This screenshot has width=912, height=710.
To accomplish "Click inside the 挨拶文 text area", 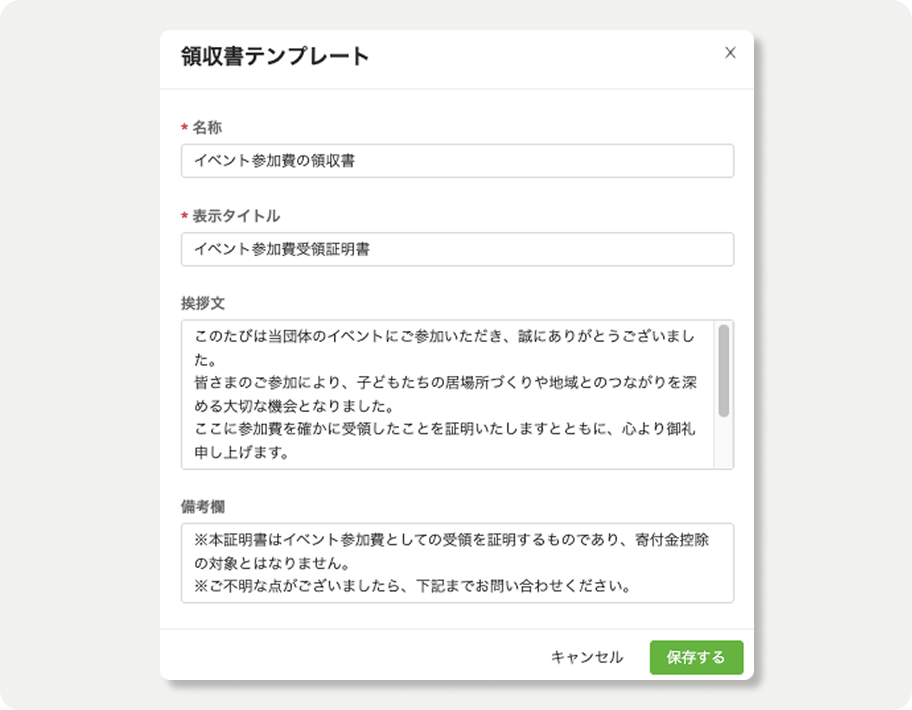I will click(448, 394).
